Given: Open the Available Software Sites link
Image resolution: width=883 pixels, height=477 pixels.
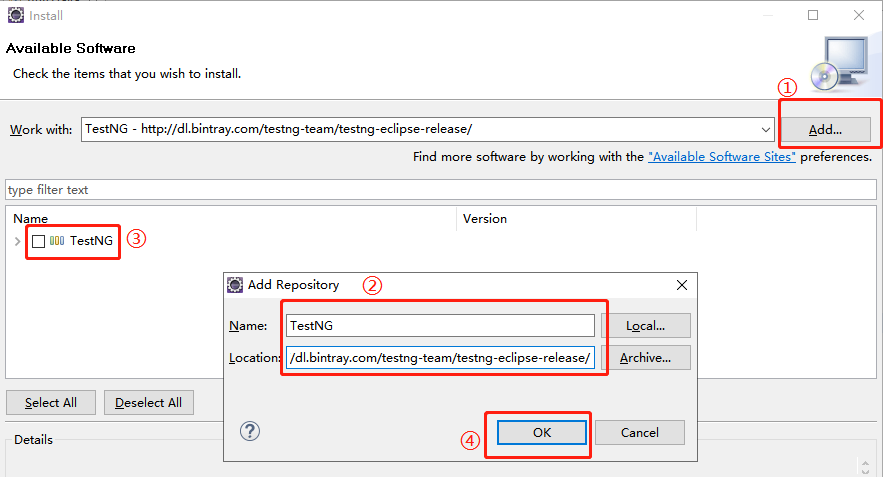Looking at the screenshot, I should pos(721,157).
